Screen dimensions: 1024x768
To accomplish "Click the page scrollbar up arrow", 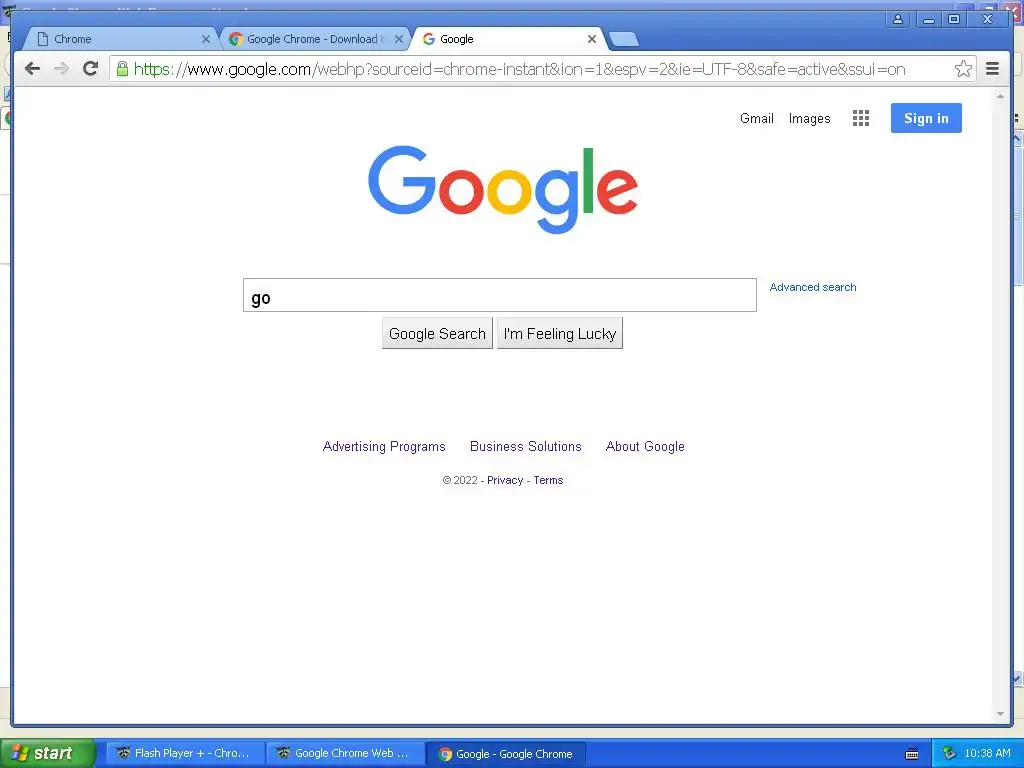I will (1000, 97).
